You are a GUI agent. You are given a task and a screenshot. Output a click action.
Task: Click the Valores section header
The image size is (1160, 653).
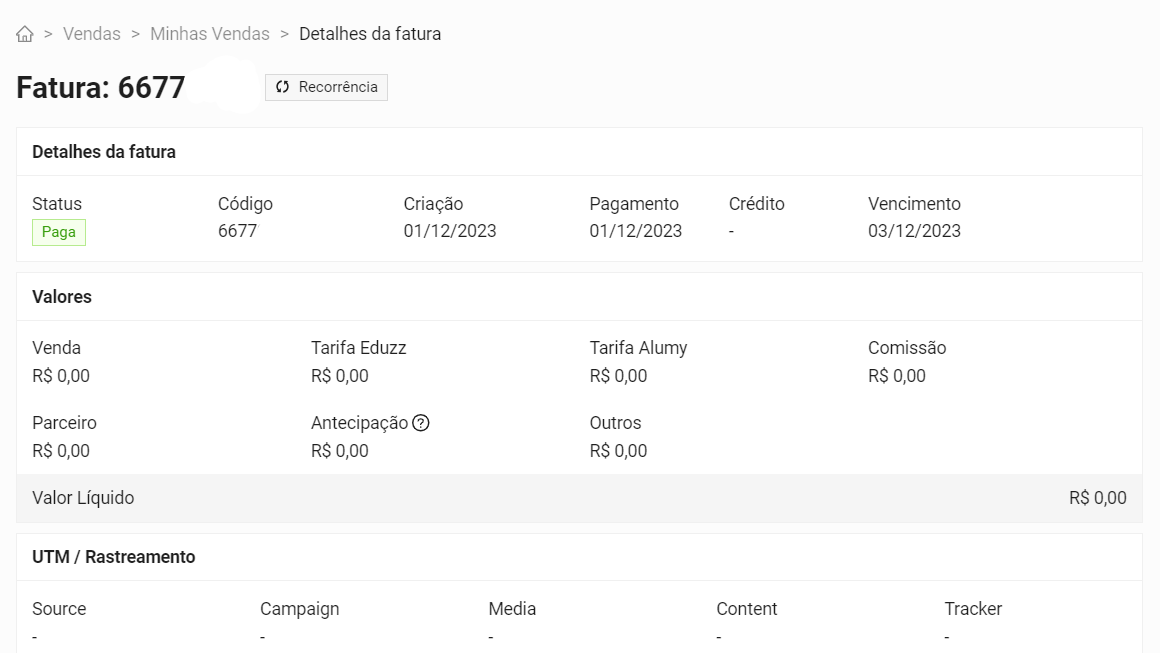[x=62, y=297]
